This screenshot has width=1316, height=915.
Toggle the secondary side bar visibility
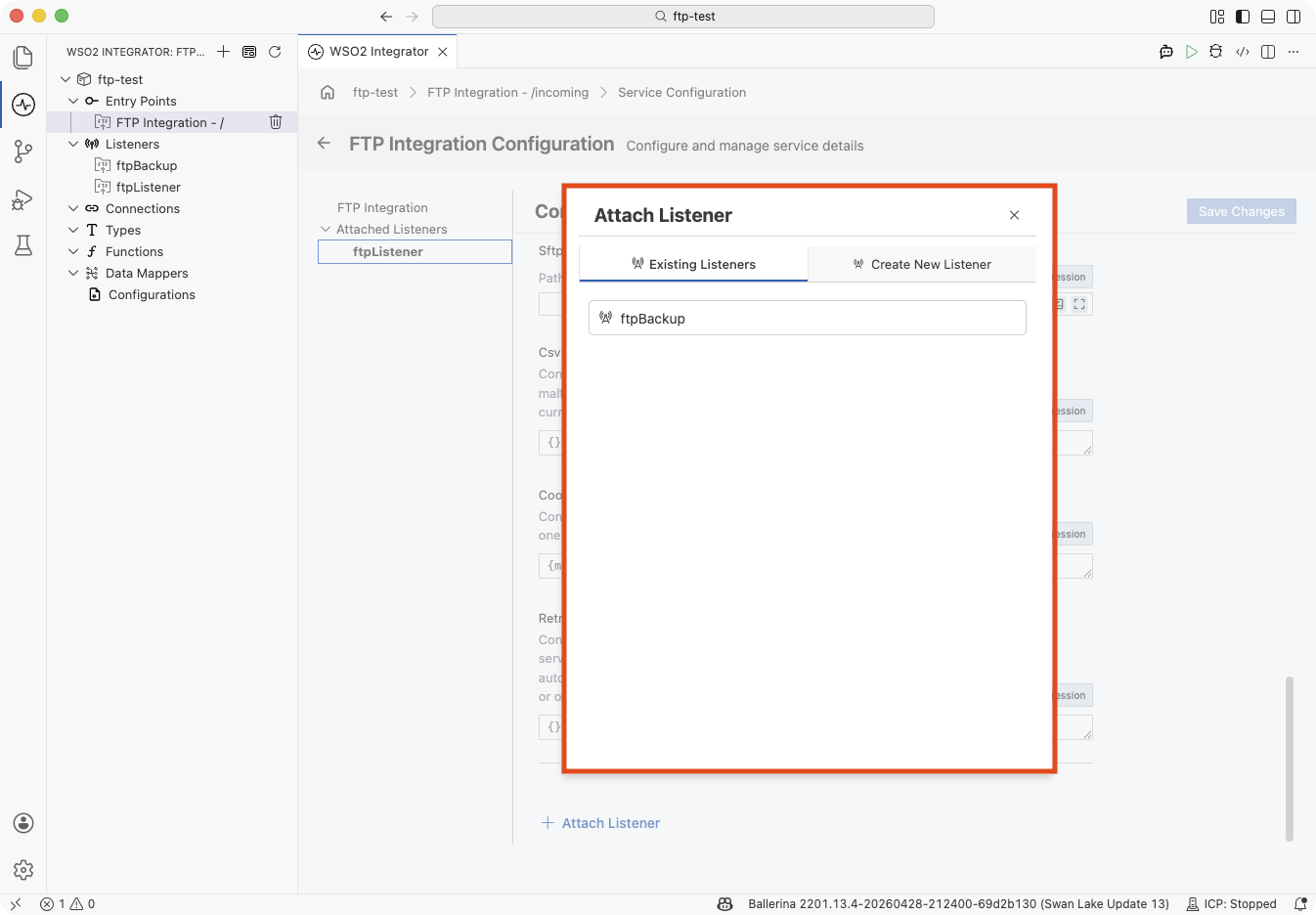coord(1294,17)
